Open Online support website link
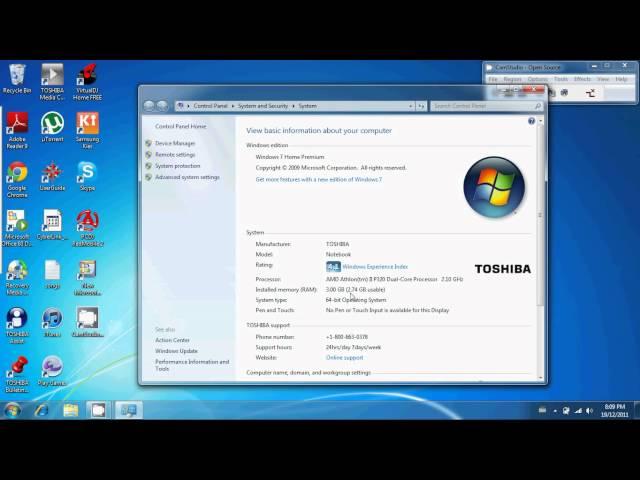 (344, 358)
